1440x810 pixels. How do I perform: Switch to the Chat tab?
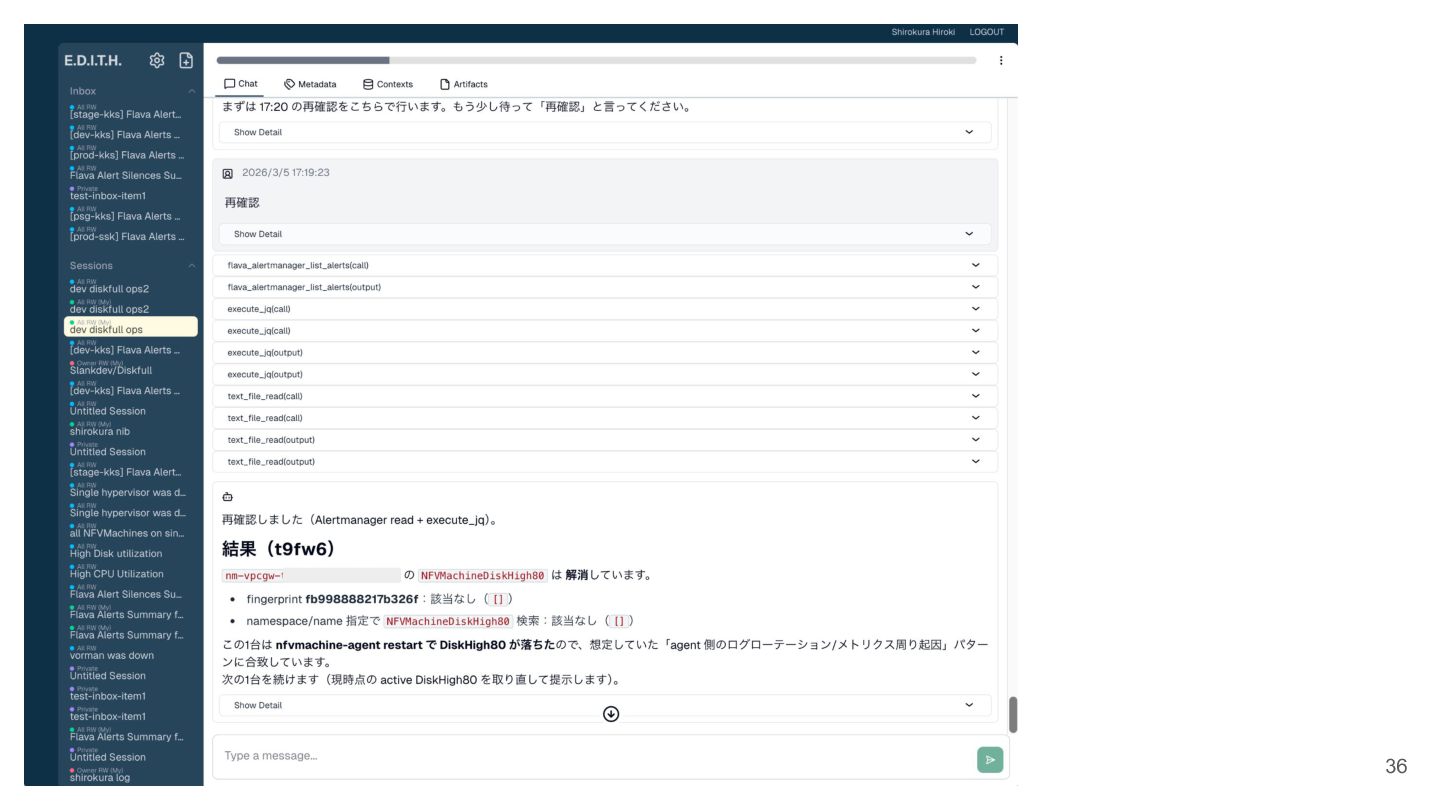coord(241,84)
